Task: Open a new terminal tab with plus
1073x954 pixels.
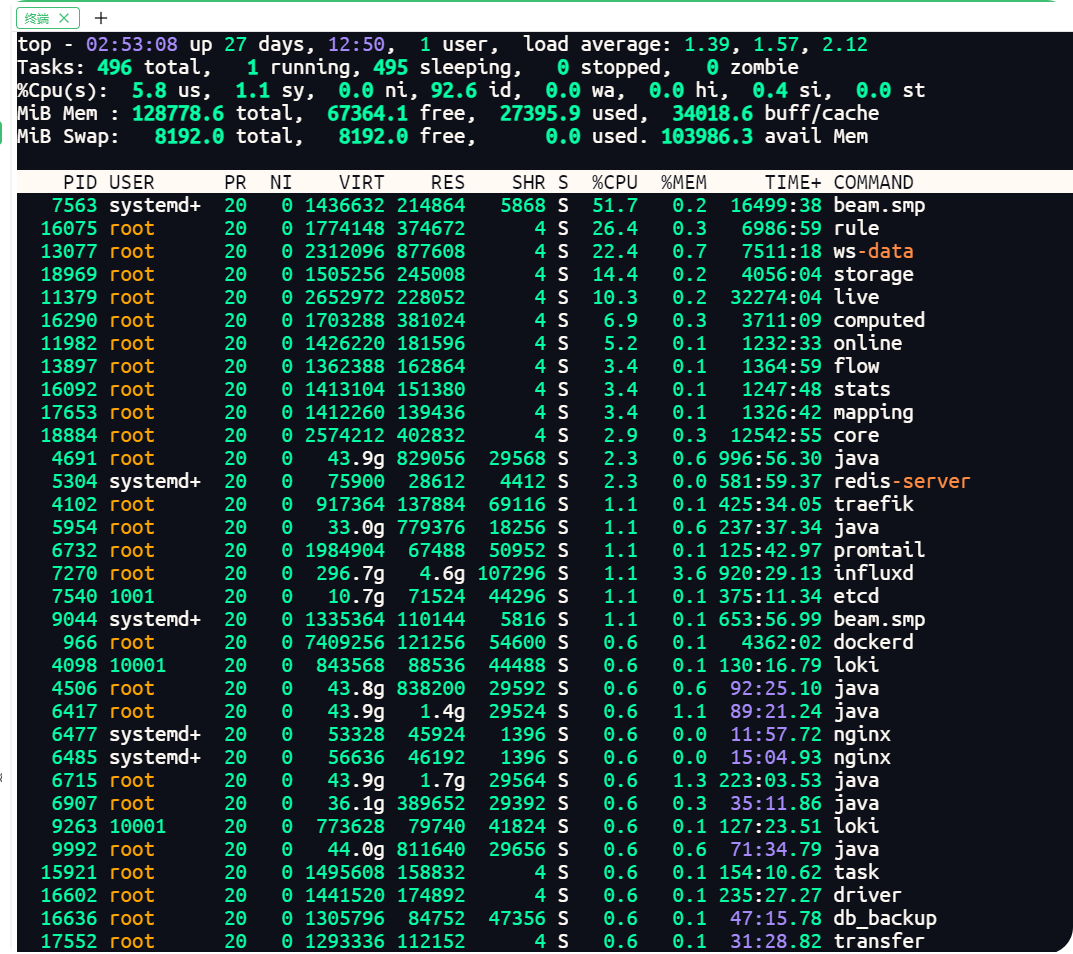Action: (x=101, y=18)
